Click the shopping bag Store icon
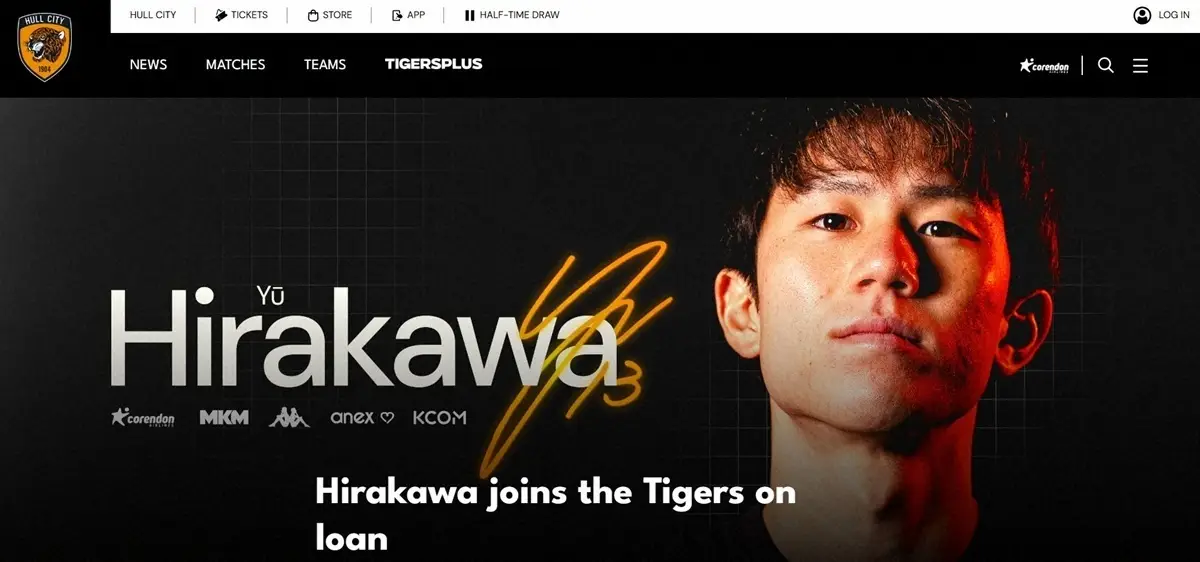This screenshot has width=1200, height=562. [313, 15]
